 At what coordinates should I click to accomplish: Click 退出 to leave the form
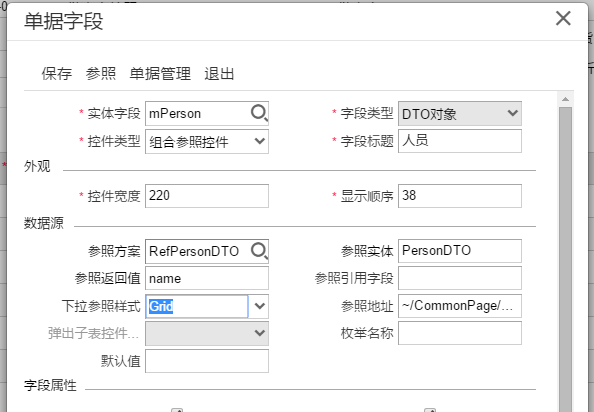click(219, 73)
